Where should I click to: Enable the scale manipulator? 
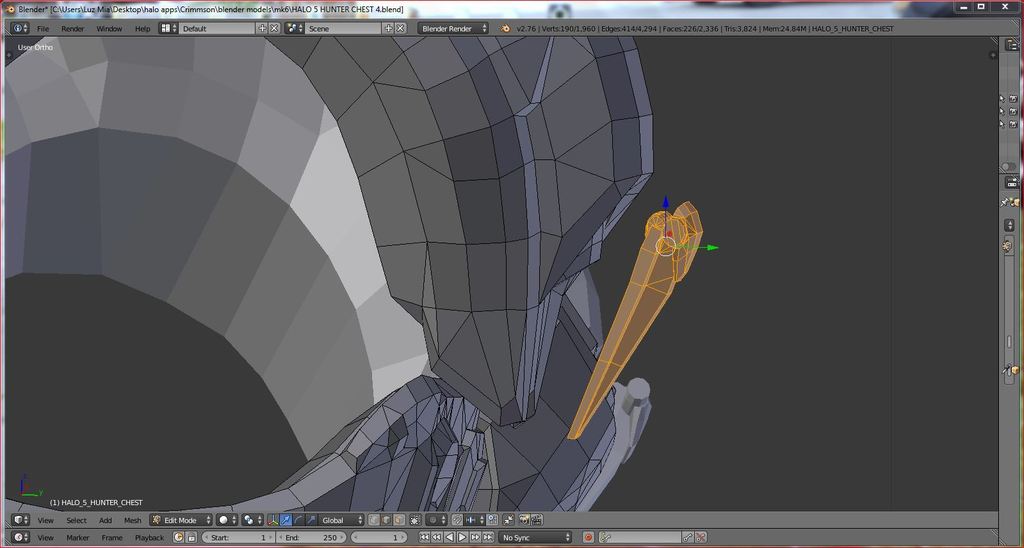(x=310, y=520)
